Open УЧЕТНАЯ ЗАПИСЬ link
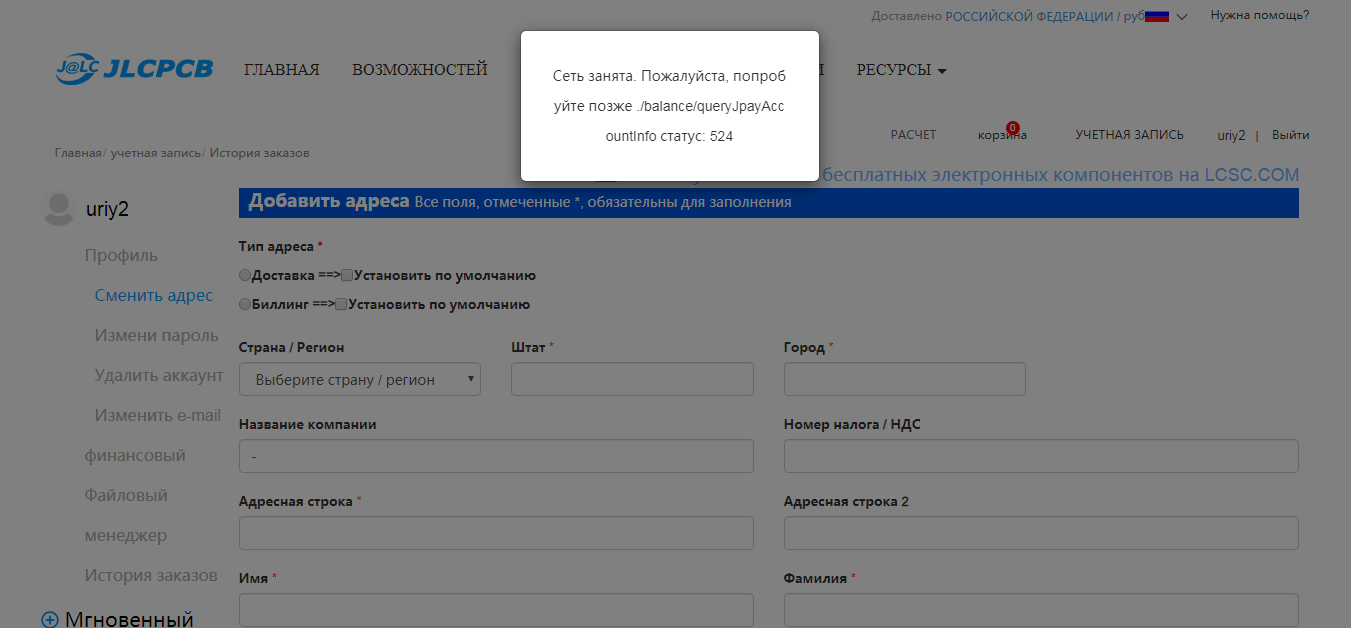 click(1129, 135)
